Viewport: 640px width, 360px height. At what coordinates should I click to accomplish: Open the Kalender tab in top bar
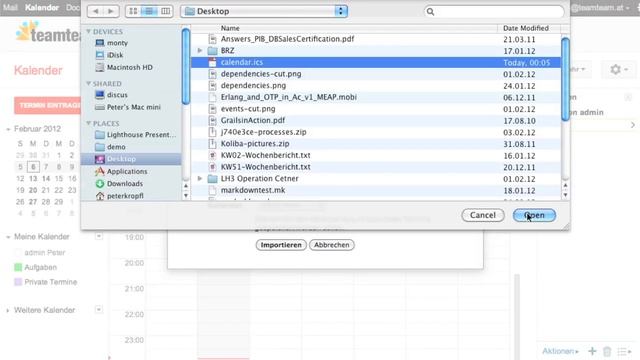pos(42,7)
